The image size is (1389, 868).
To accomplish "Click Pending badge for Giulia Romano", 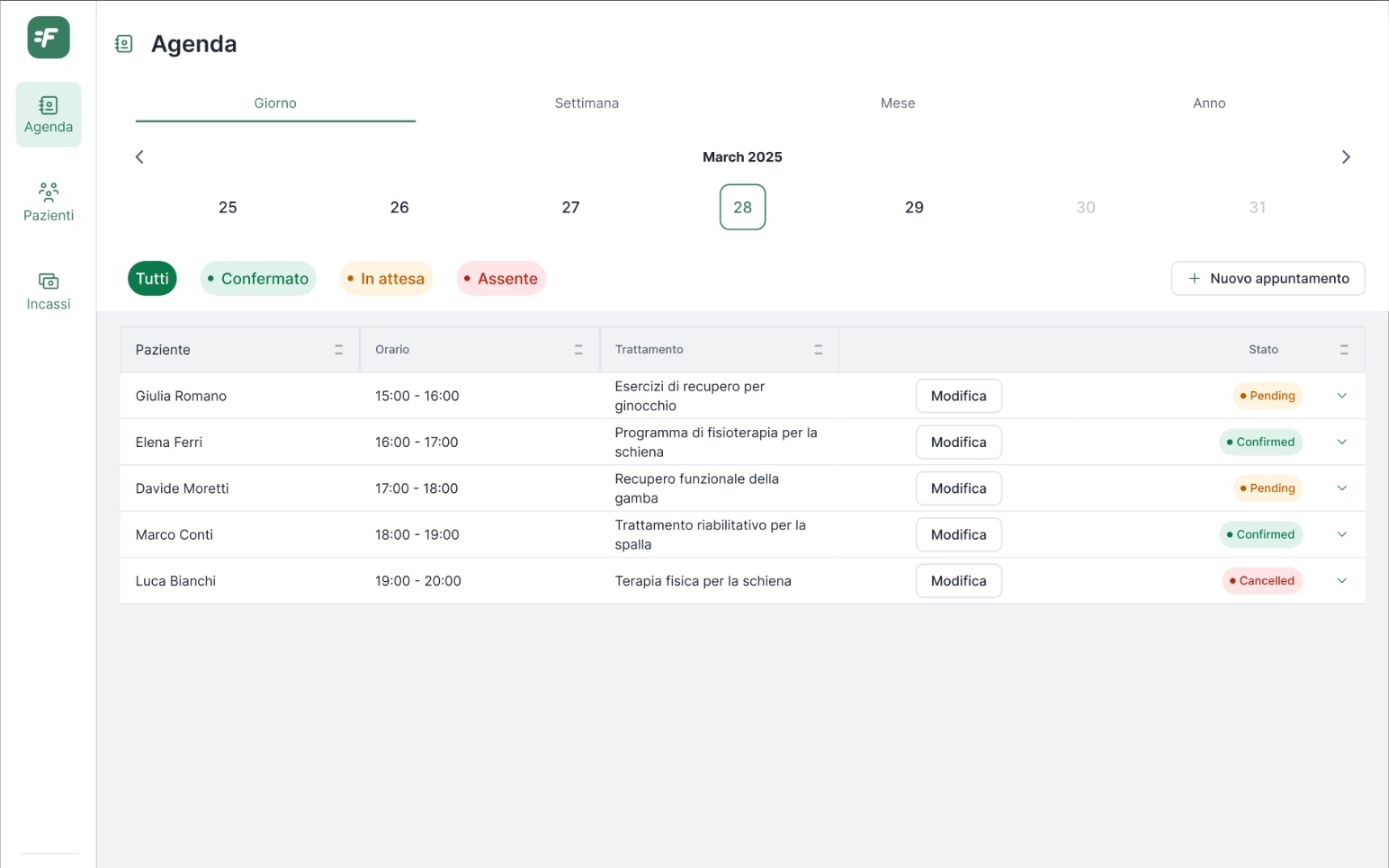I will (1268, 396).
